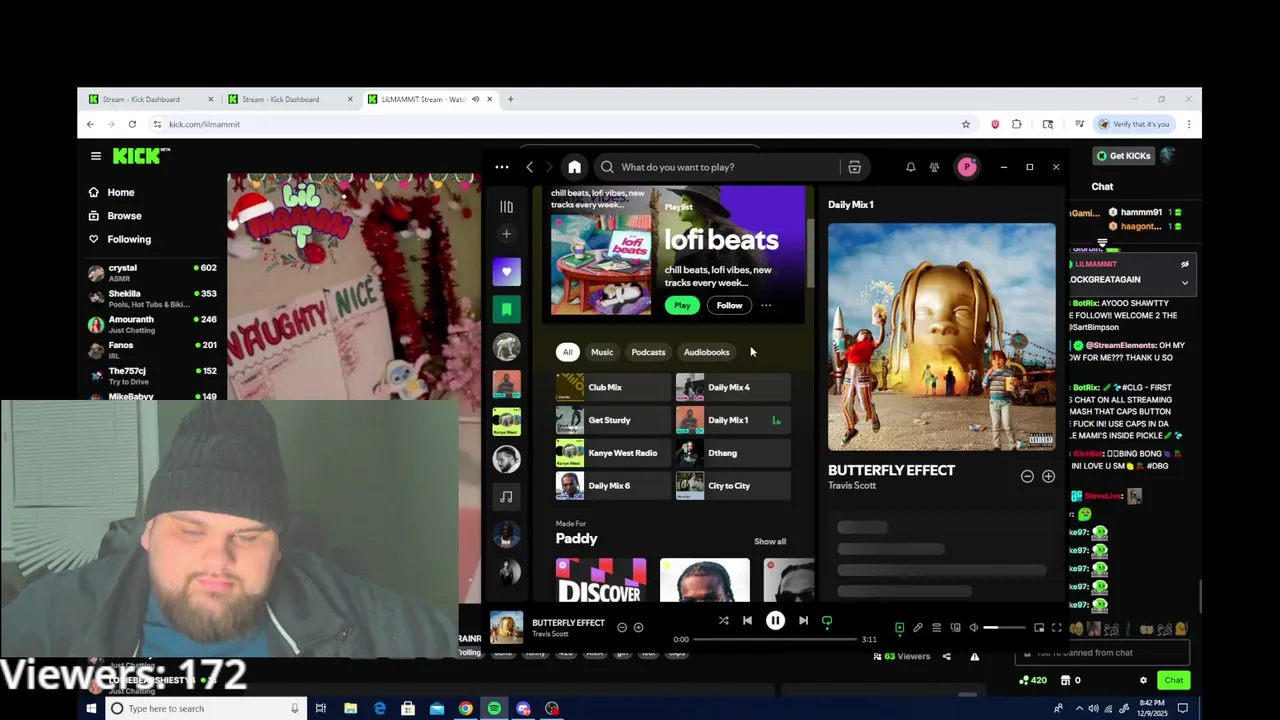Click Show all for Made For Paddy

[770, 541]
